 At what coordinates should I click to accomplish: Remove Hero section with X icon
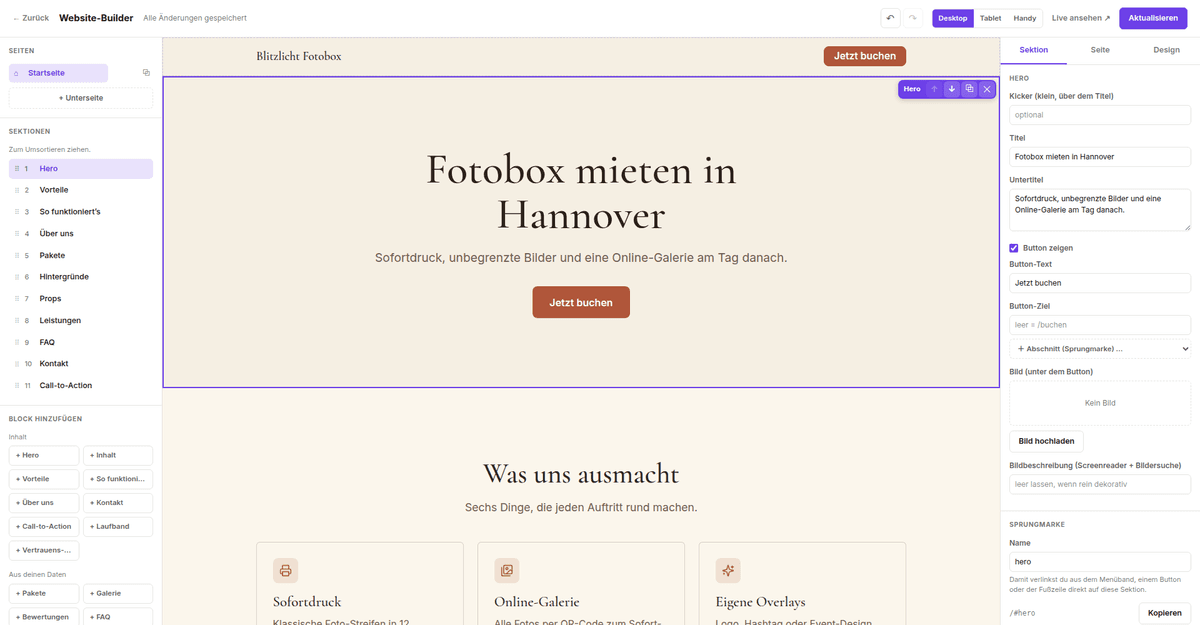pos(987,89)
